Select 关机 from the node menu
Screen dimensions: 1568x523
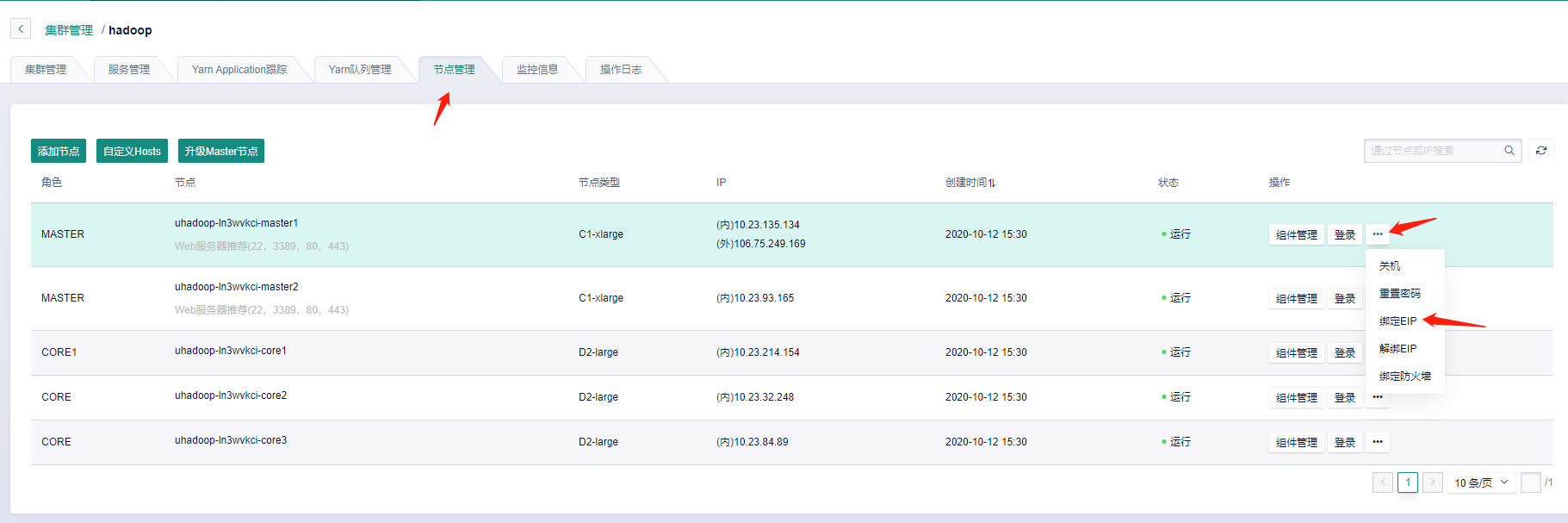point(1390,266)
